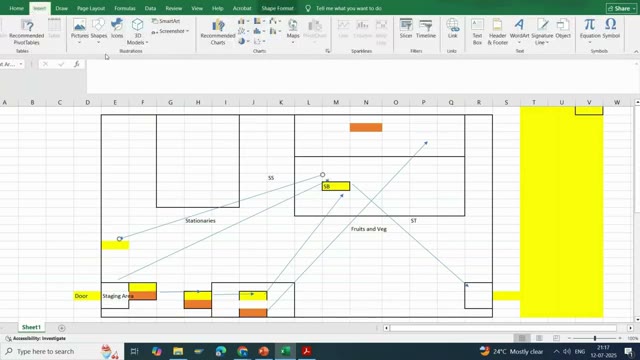This screenshot has width=640, height=360.
Task: Switch to Page Break Preview in status bar
Action: [556, 338]
